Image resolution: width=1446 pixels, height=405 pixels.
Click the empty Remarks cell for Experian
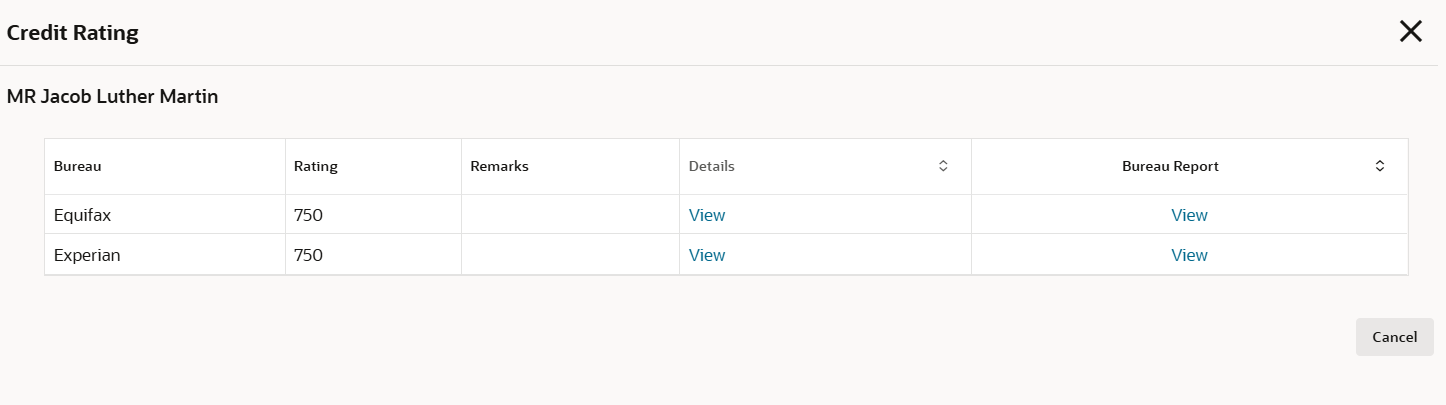570,255
